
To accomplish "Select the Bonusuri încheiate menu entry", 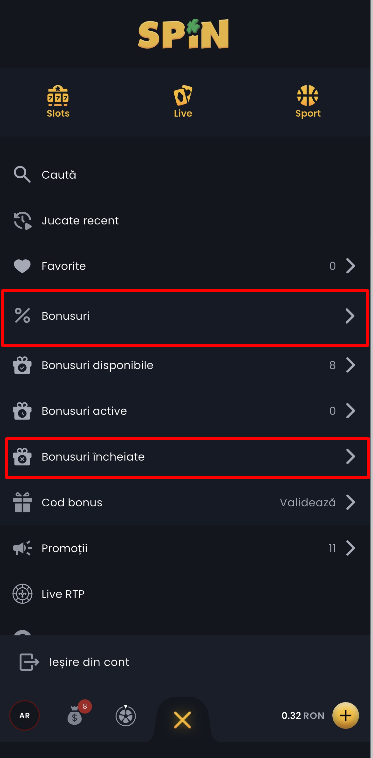I will point(186,457).
